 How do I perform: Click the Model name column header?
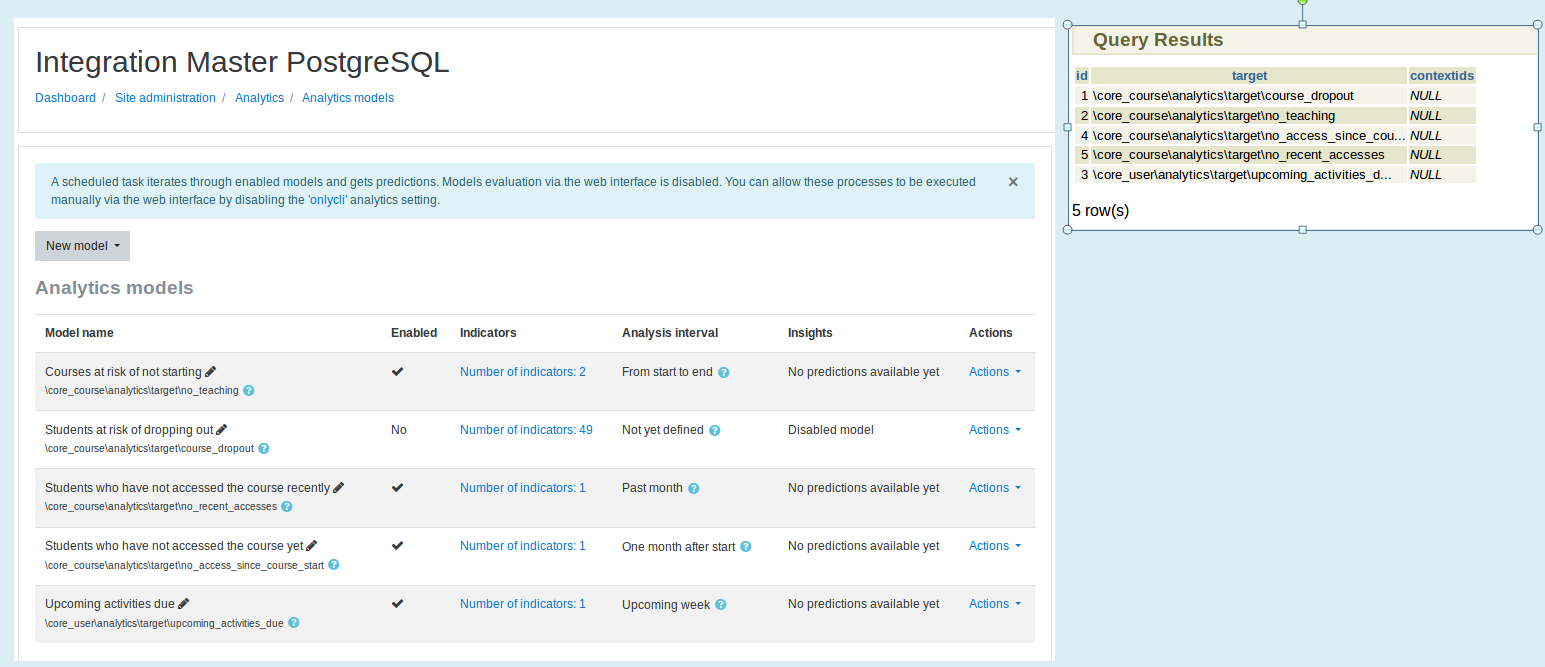pyautogui.click(x=79, y=333)
